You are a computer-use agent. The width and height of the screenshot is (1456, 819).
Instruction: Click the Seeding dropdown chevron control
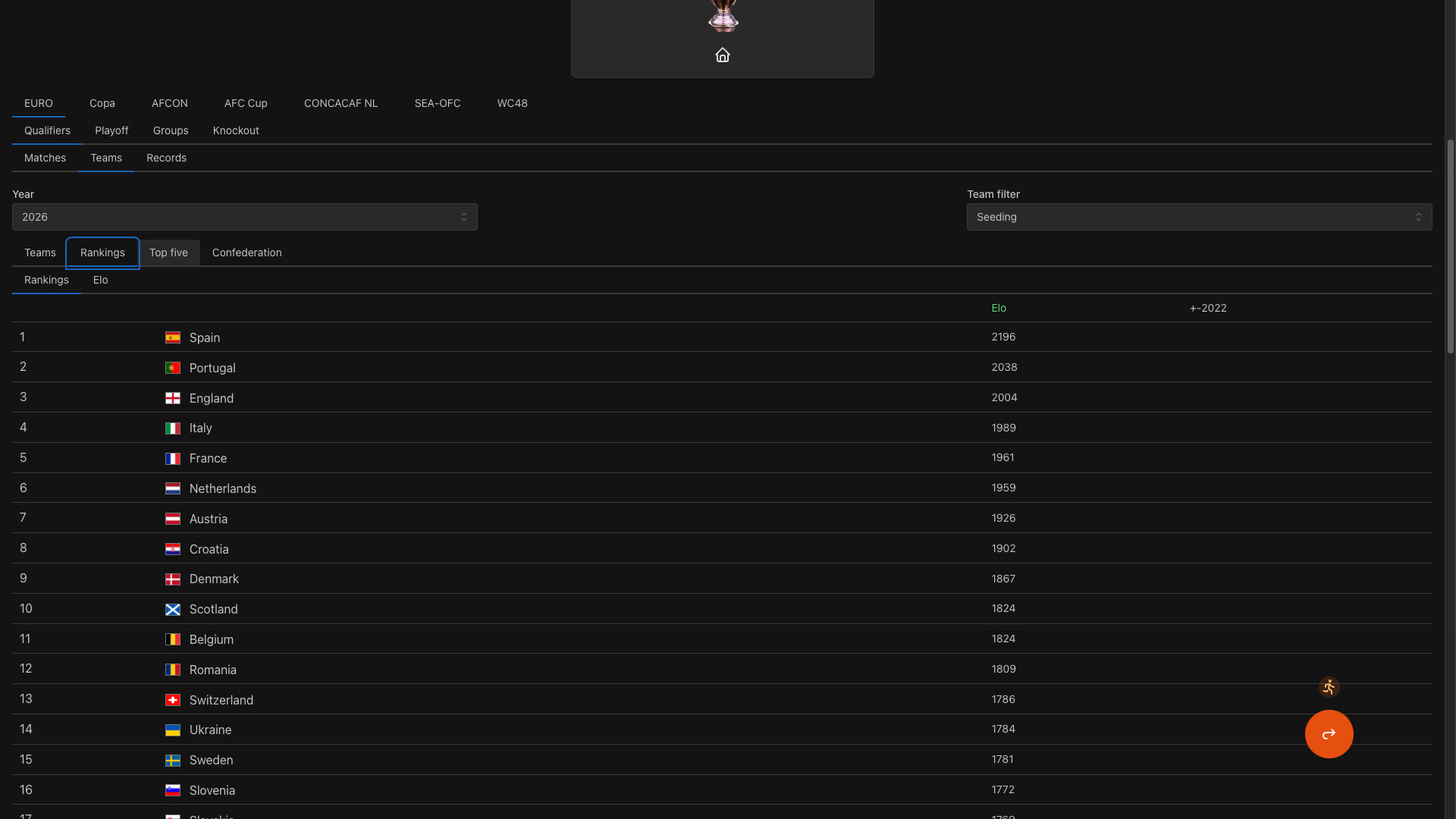[1420, 217]
